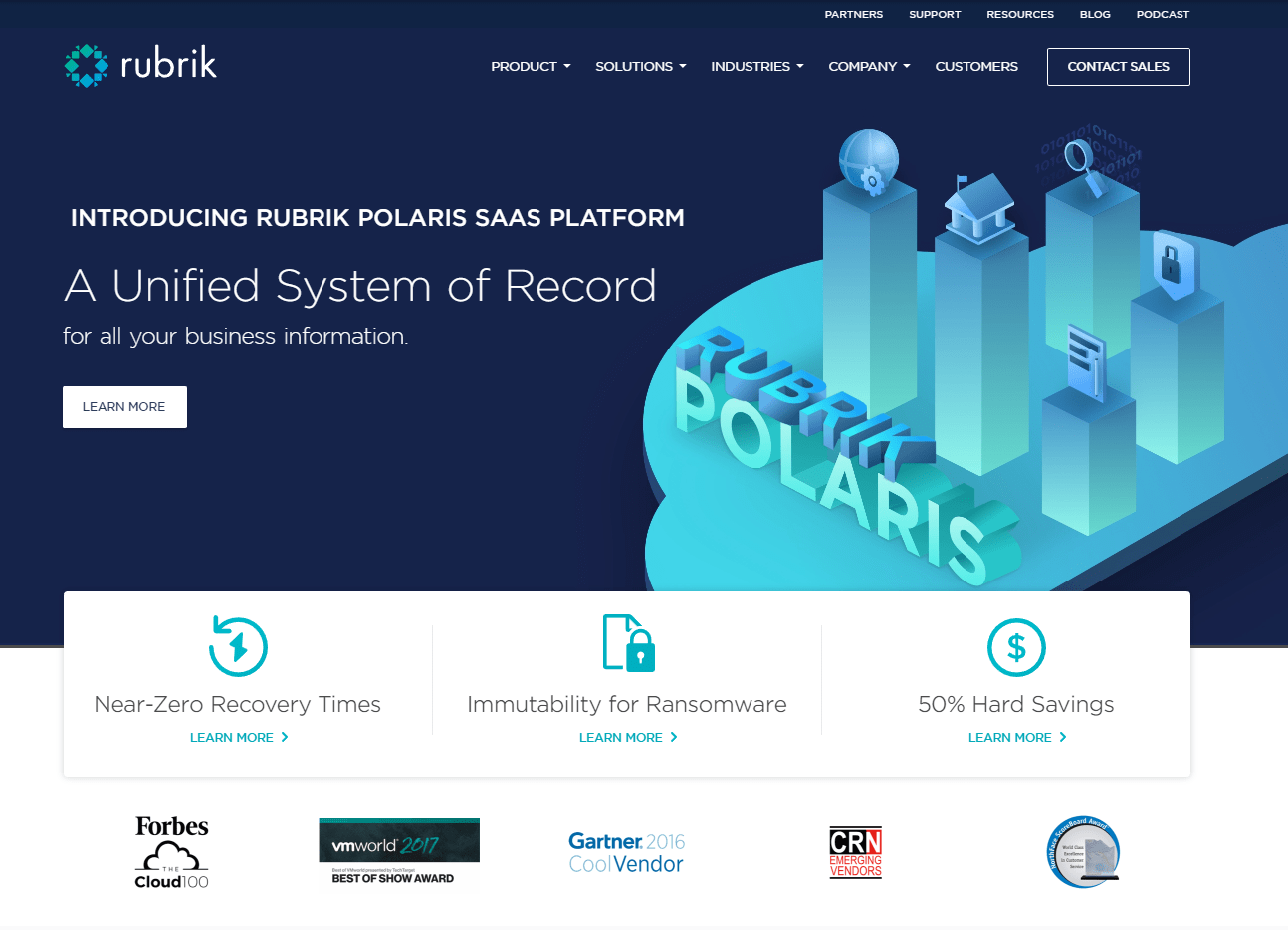Image resolution: width=1288 pixels, height=930 pixels.
Task: Open the Partners link in the top bar
Action: pos(854,15)
